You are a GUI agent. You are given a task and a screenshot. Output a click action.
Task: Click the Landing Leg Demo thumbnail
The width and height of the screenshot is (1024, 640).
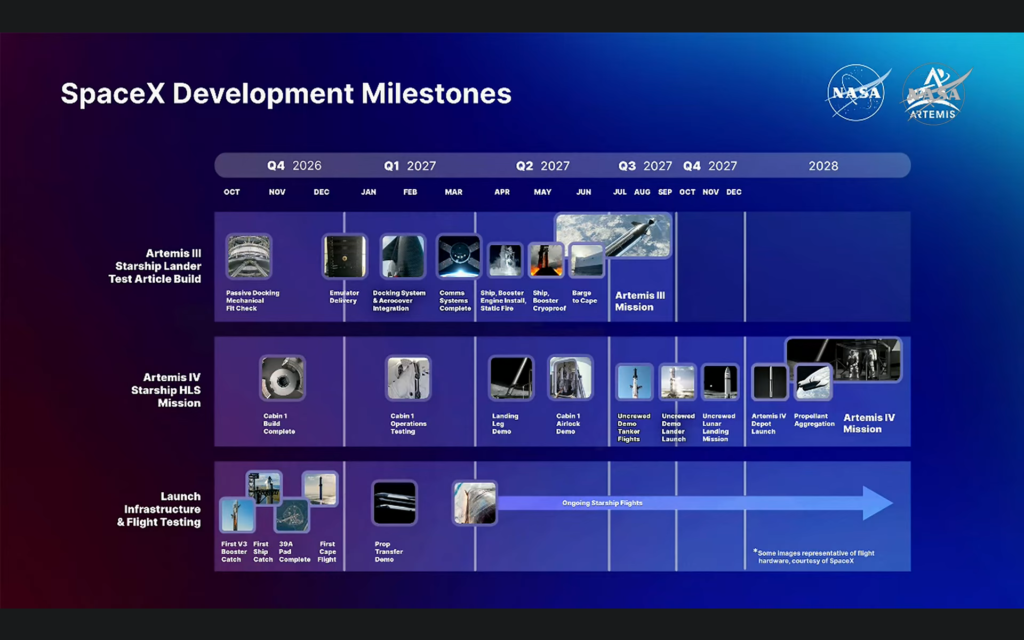[511, 377]
